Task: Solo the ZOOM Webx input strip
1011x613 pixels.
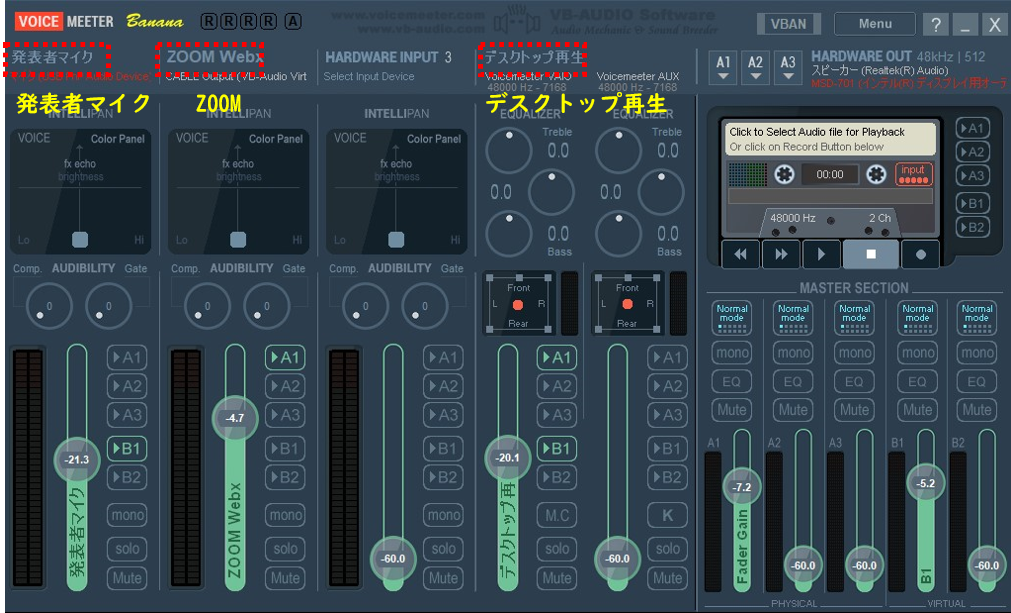Action: 285,549
